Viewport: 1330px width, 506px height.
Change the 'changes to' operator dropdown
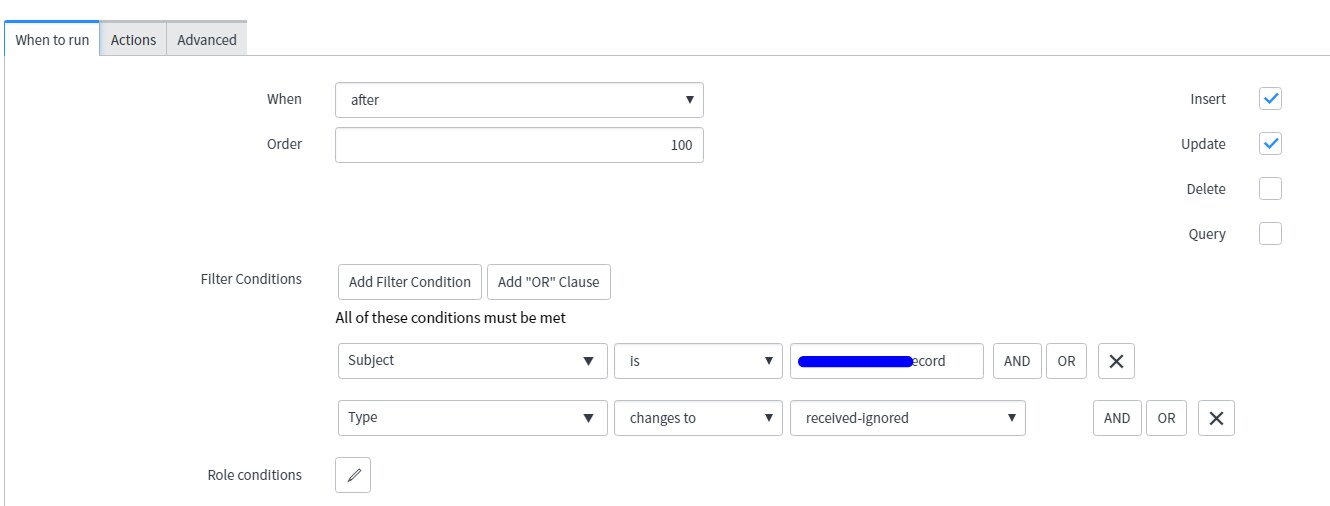(x=698, y=418)
